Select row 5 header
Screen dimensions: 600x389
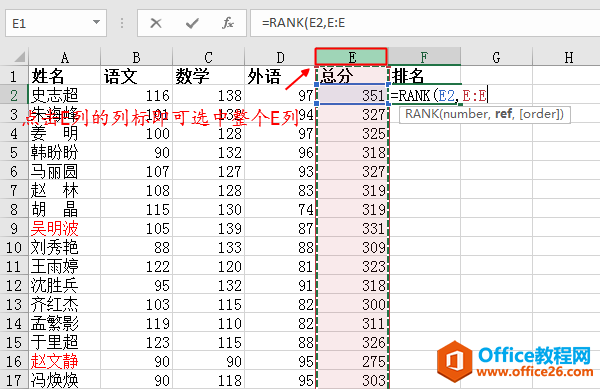pos(14,152)
